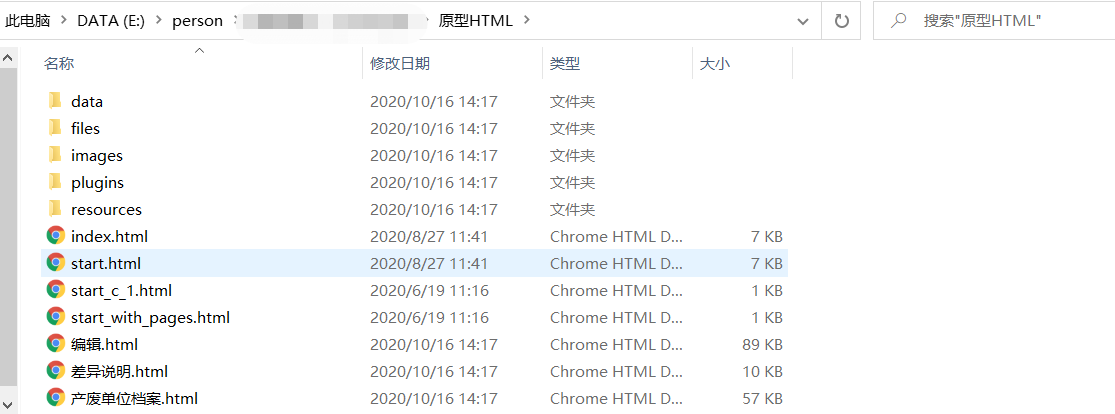
Task: Click the left pane scrollbar up arrow
Action: tap(8, 58)
